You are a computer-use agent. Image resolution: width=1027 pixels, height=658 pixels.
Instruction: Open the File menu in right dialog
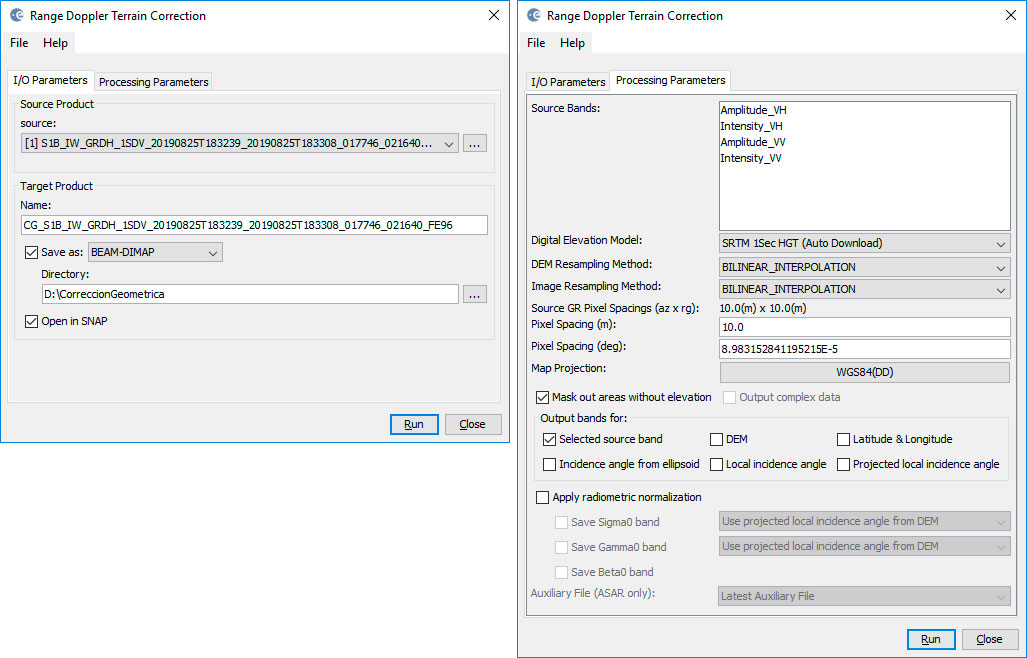536,43
